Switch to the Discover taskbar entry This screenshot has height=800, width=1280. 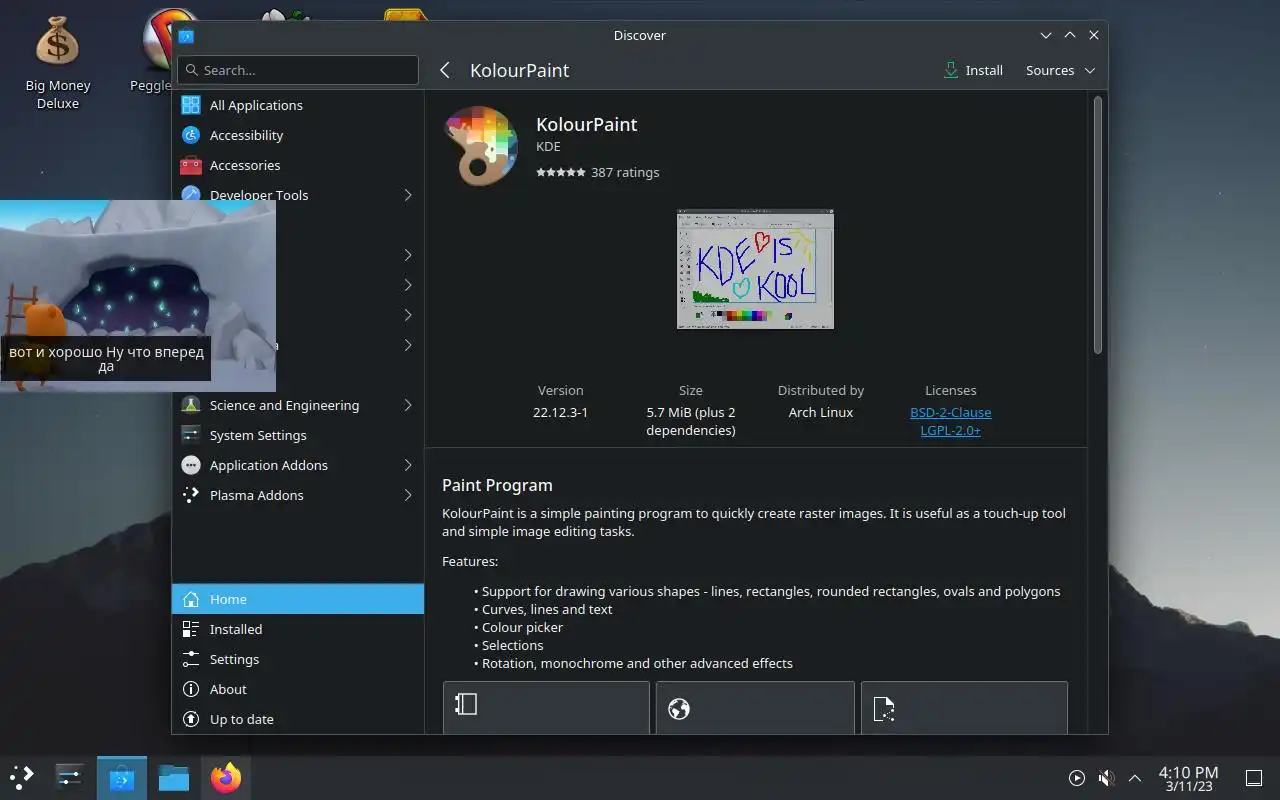(122, 777)
